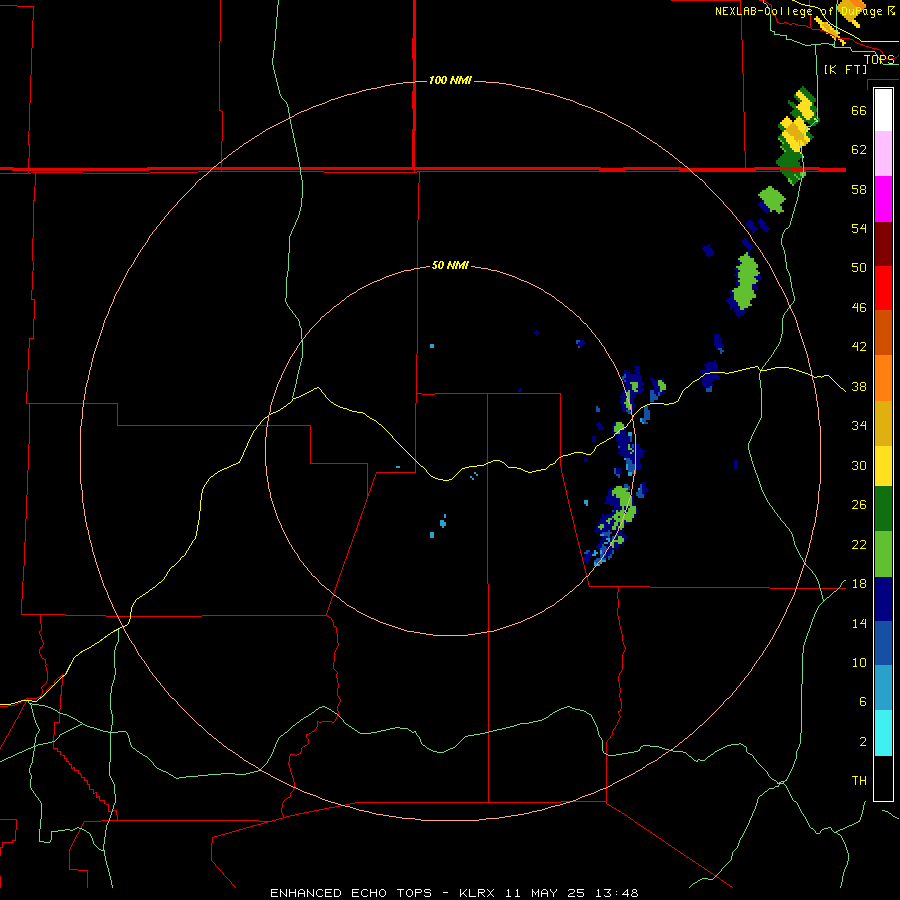Select the magenta legend color swatch
900x900 pixels.
coord(883,199)
